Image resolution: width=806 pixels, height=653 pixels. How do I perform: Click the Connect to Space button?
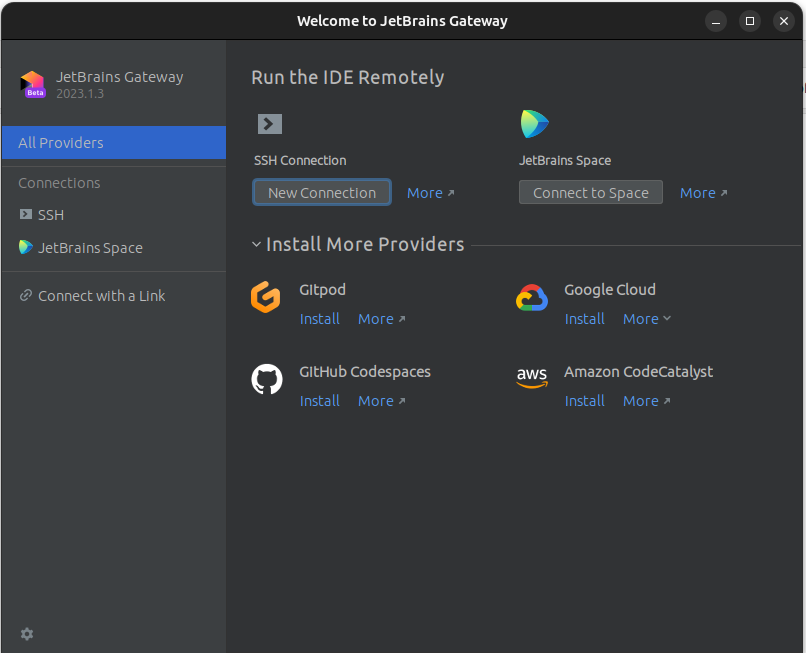pyautogui.click(x=591, y=192)
